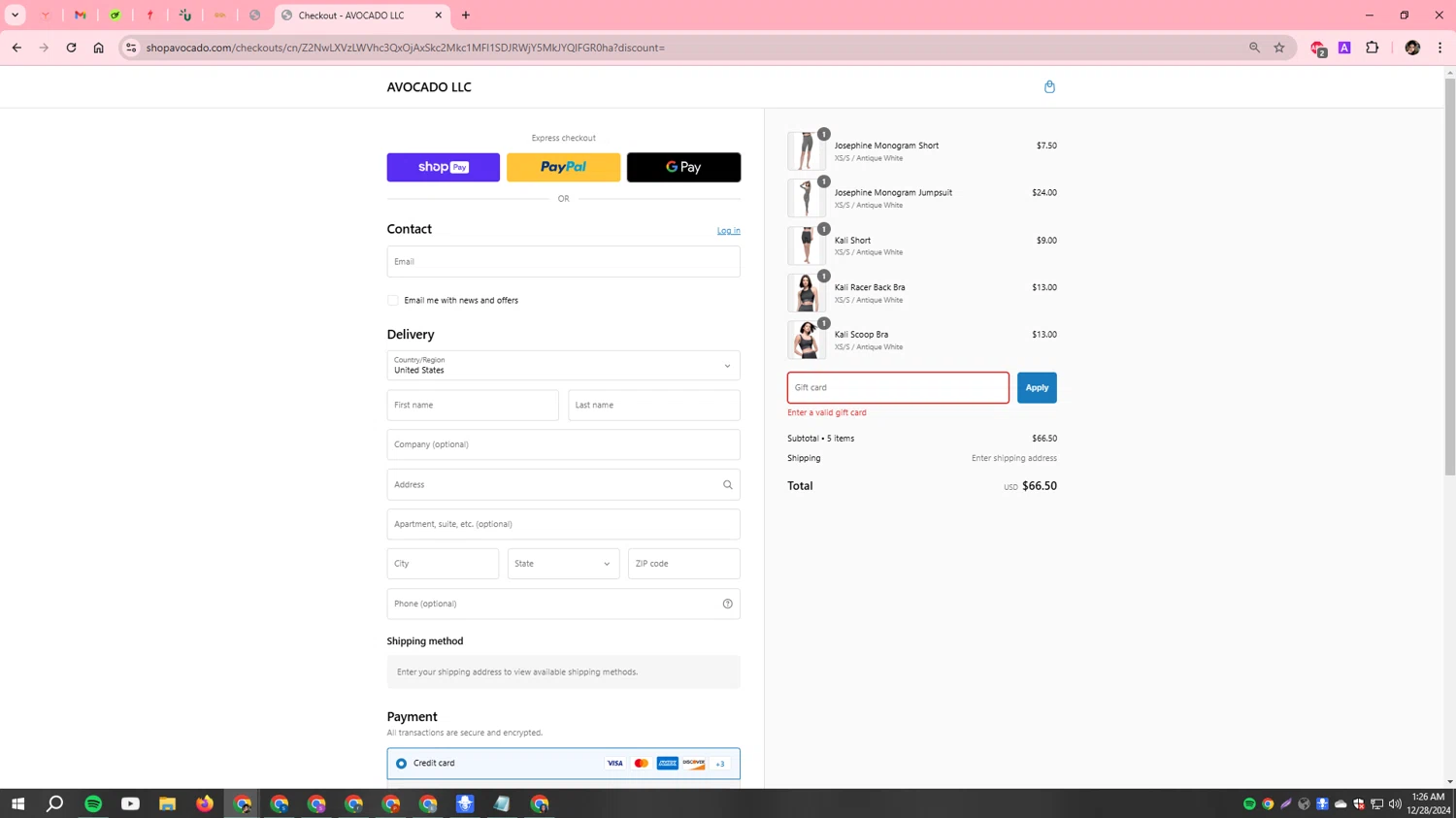Open the Windows Start menu
Viewport: 1456px width, 818px height.
[17, 803]
